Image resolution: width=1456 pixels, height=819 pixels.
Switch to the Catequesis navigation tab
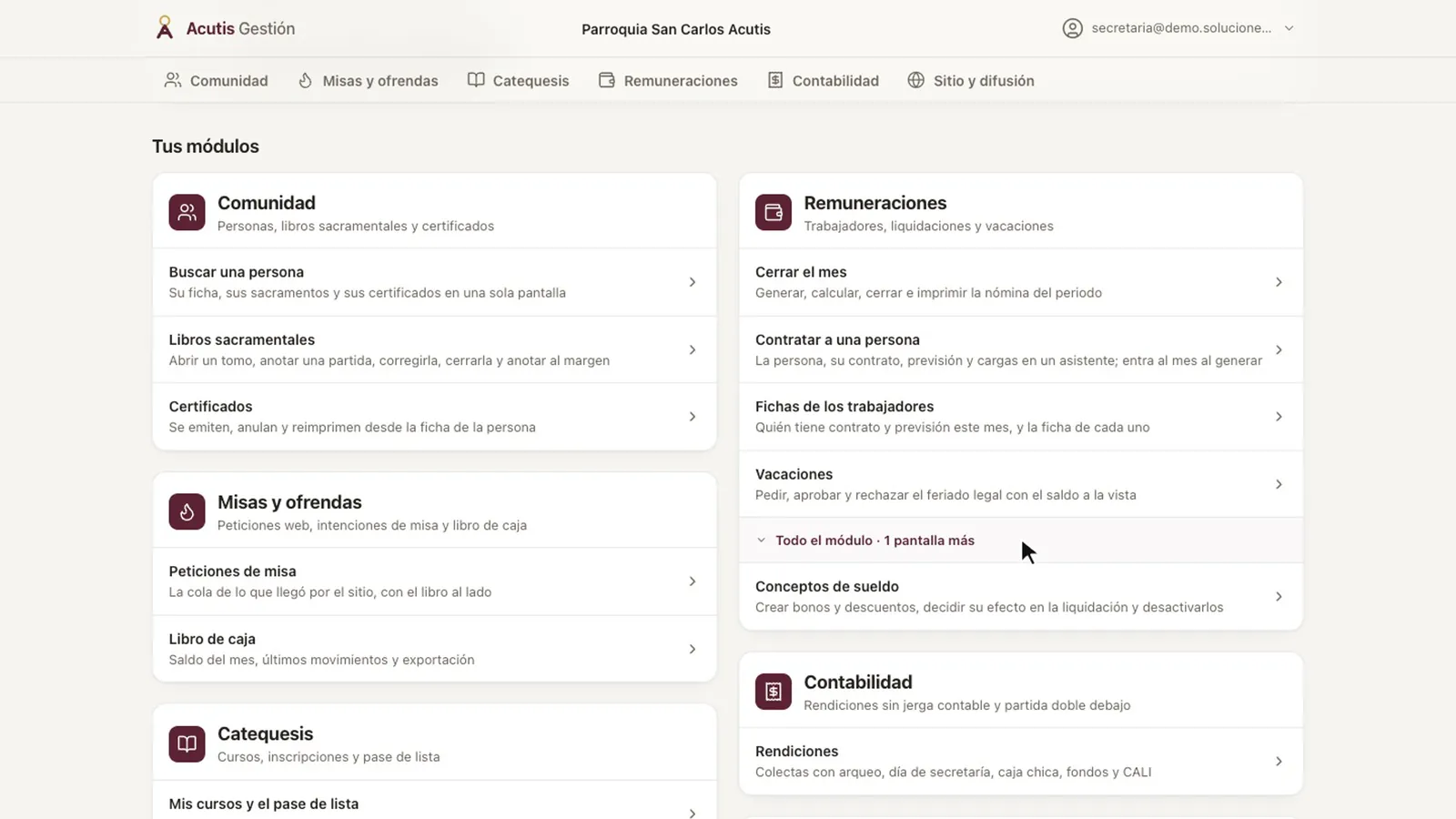[x=518, y=80]
